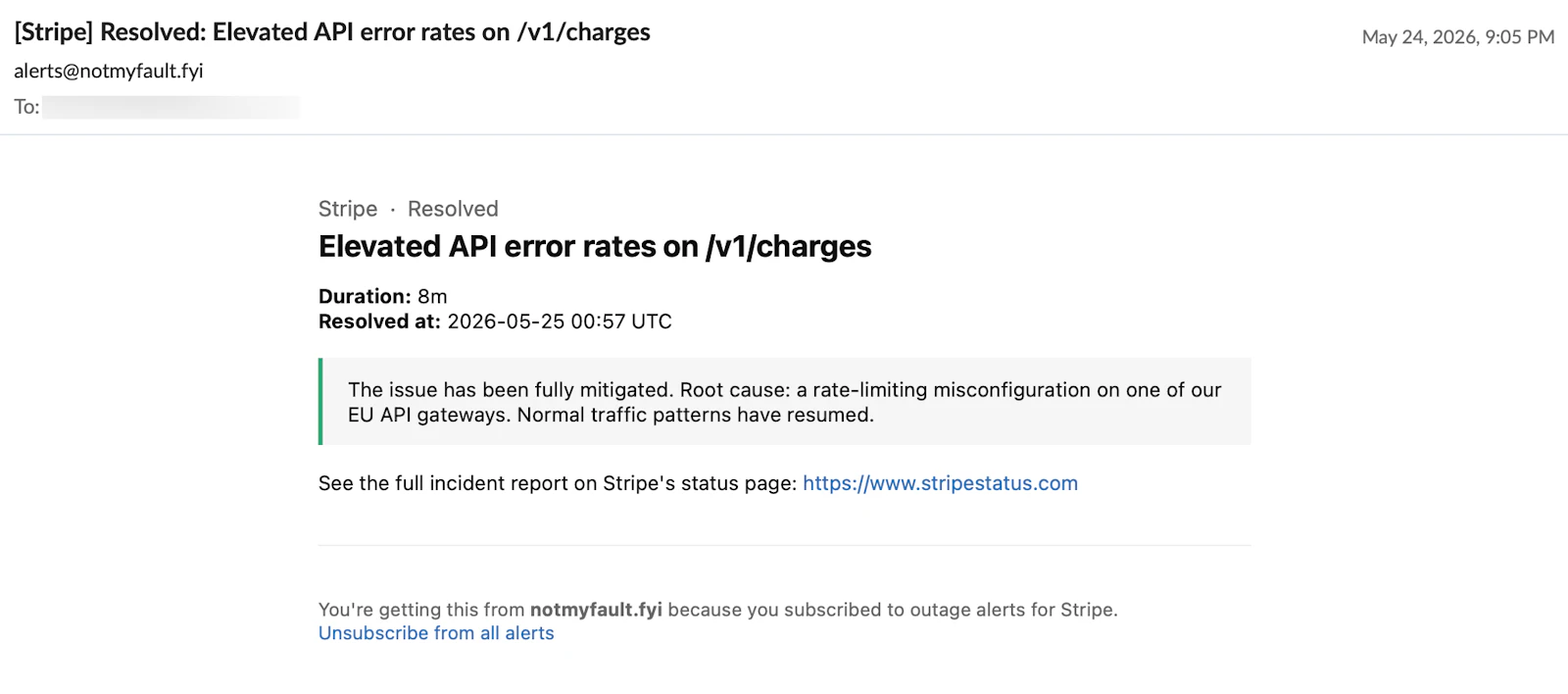The image size is (1568, 694).
Task: Click the Duration 8m line
Action: [x=383, y=296]
